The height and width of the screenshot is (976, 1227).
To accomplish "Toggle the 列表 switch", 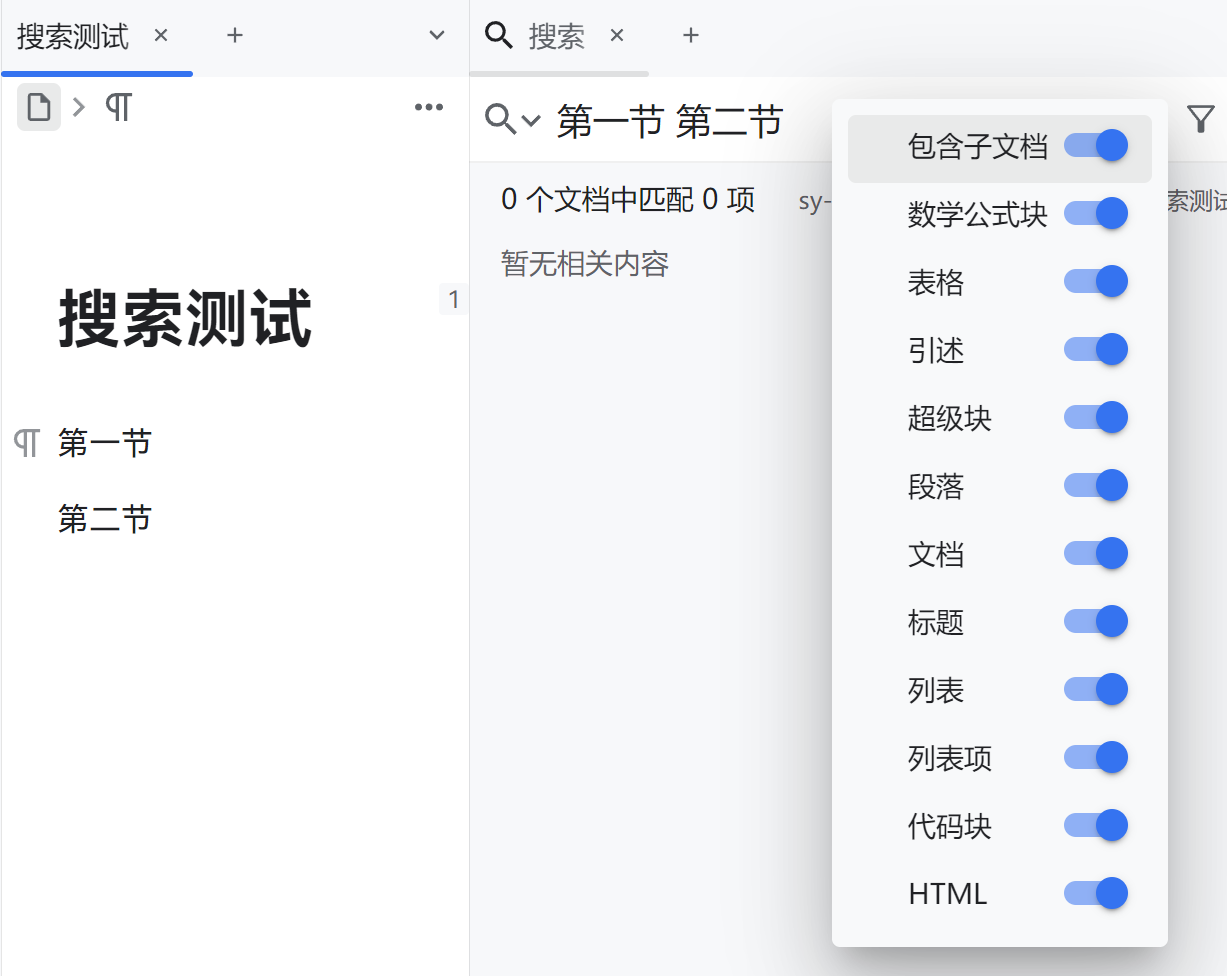I will tap(1096, 689).
